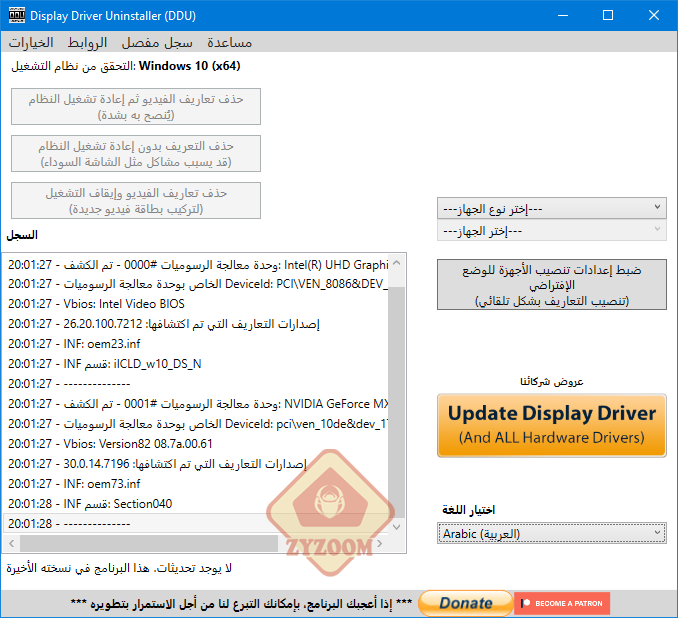The width and height of the screenshot is (678, 618).
Task: Click the السجل log heading
Action: coord(22,235)
